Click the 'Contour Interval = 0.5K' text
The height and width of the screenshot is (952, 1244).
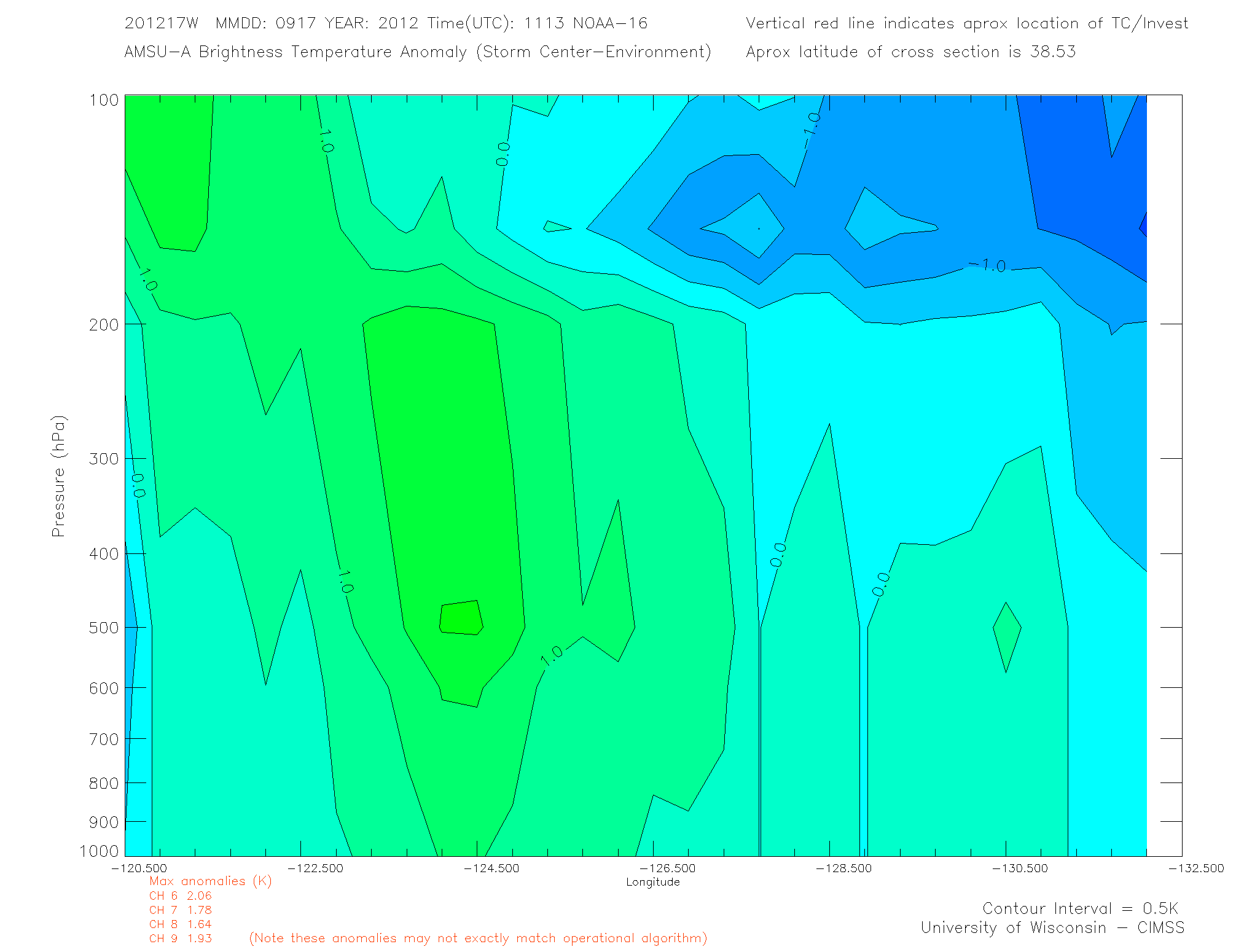1080,908
